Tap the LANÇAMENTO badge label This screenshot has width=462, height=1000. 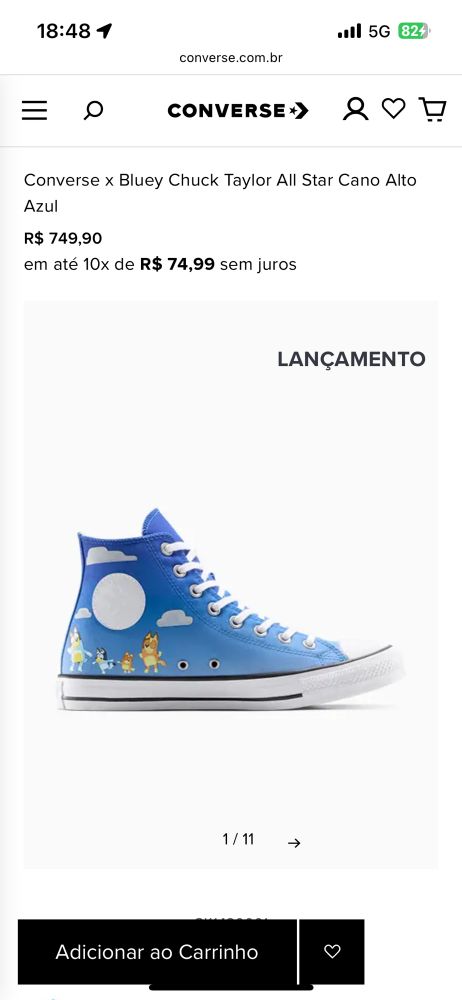[351, 359]
